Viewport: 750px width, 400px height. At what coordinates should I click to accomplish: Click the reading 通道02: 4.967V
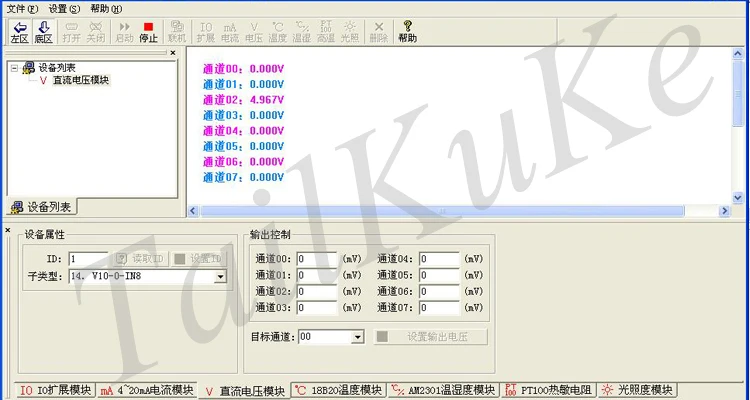tap(243, 100)
